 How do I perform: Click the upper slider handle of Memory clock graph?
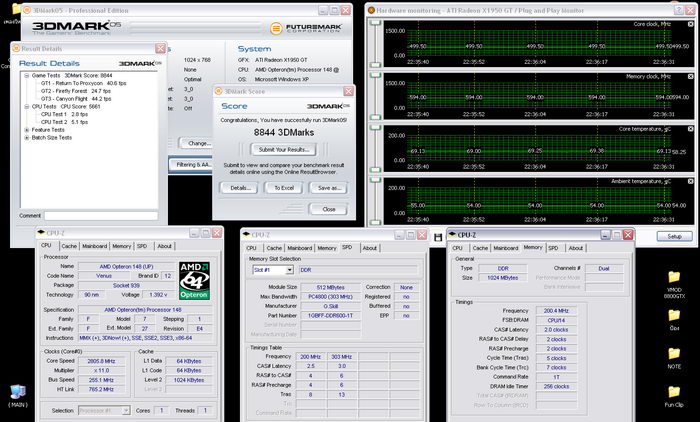pos(375,75)
